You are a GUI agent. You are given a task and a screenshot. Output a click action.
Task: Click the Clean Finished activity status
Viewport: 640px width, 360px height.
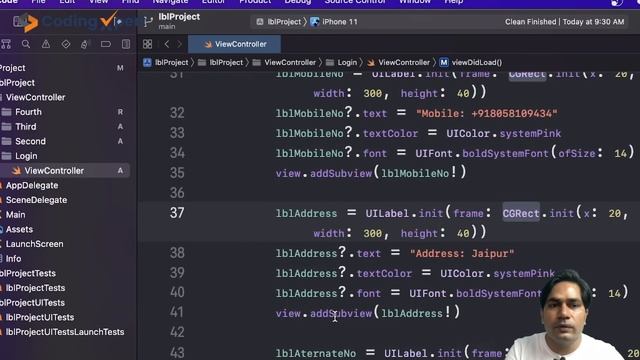point(564,22)
